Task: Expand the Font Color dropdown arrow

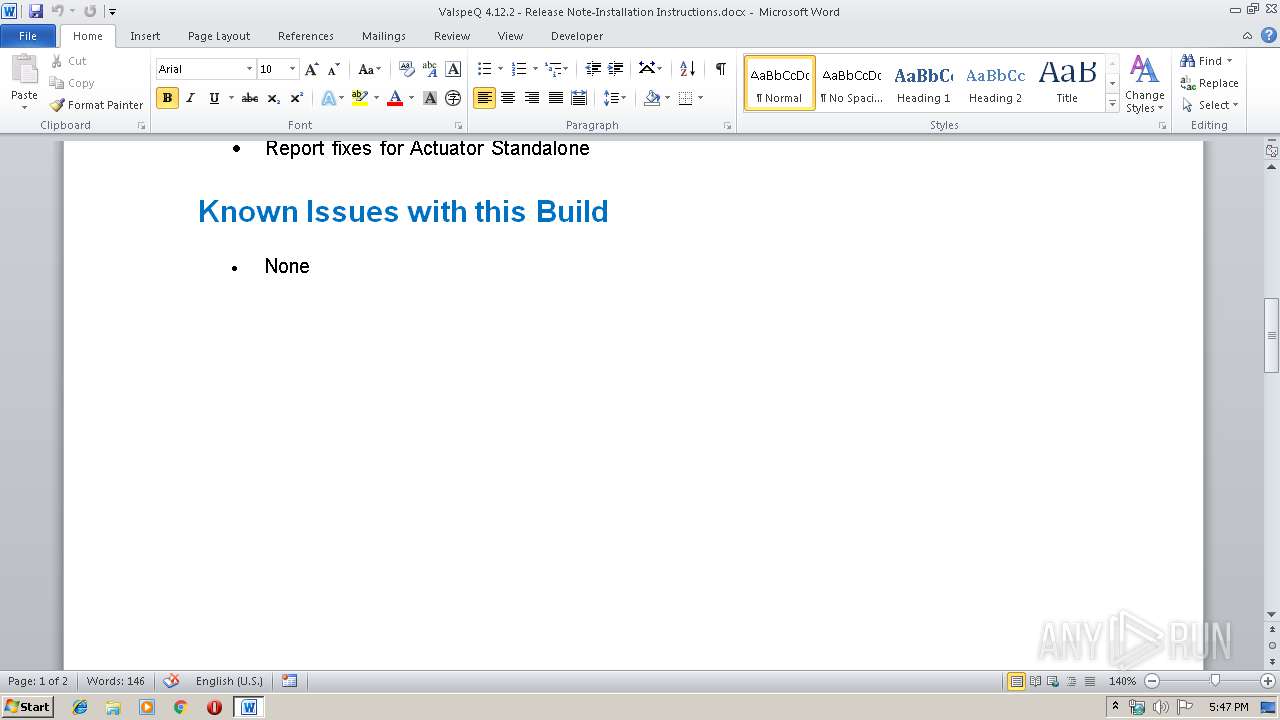Action: click(411, 98)
